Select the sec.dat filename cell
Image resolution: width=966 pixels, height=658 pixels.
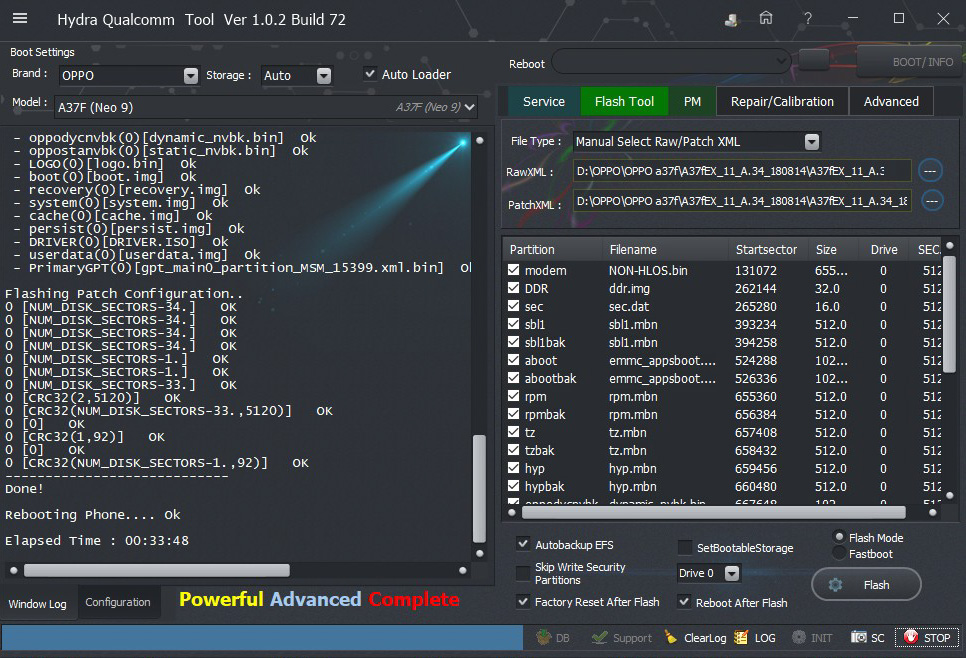(629, 306)
